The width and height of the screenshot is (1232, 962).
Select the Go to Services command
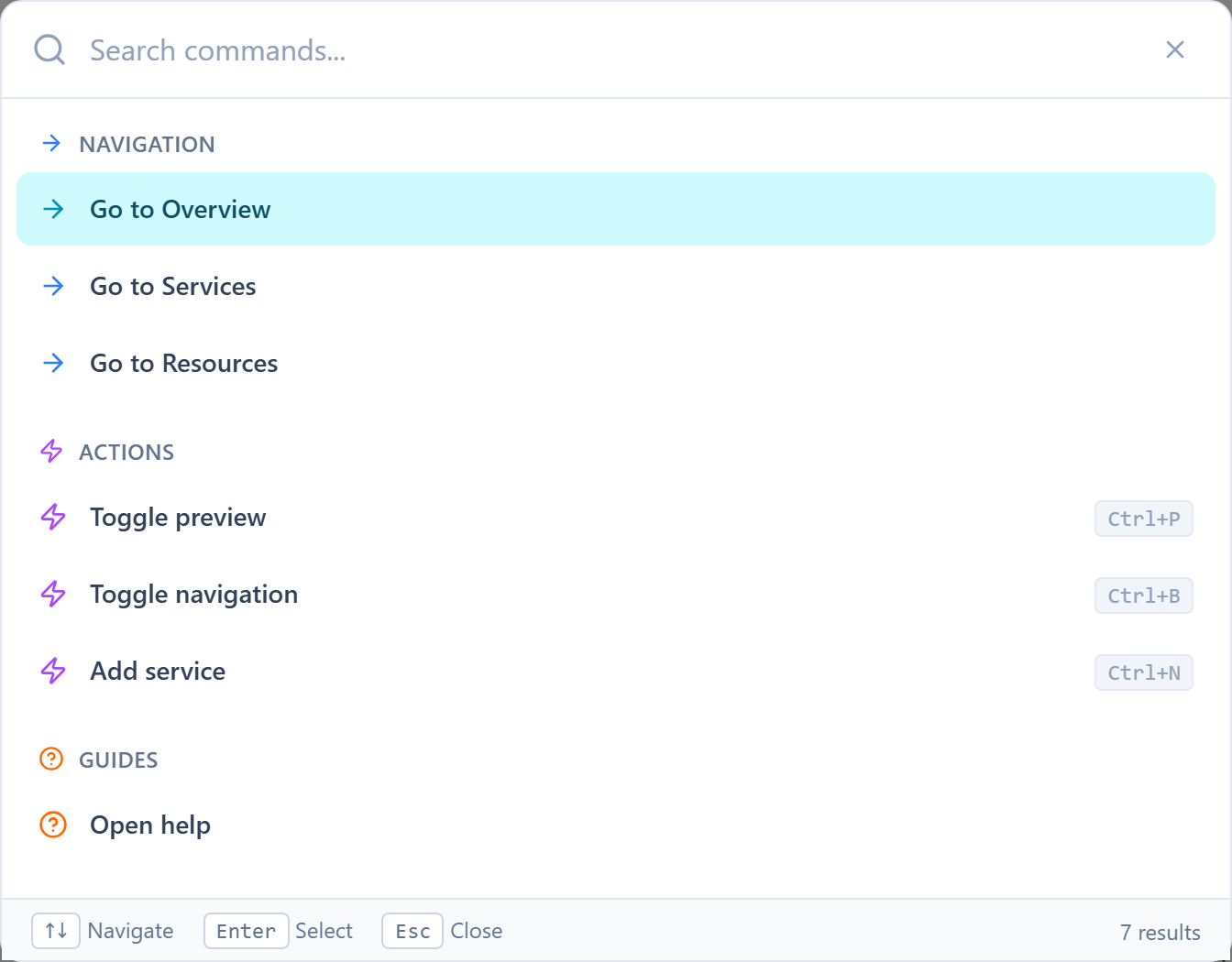pos(172,286)
